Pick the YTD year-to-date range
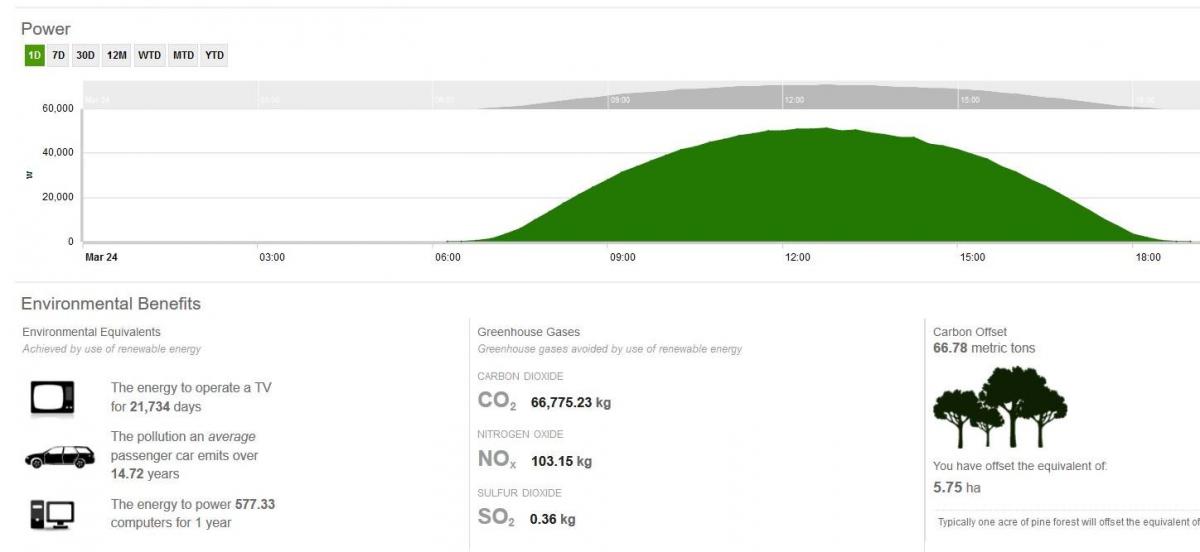Image resolution: width=1200 pixels, height=552 pixels. tap(214, 56)
